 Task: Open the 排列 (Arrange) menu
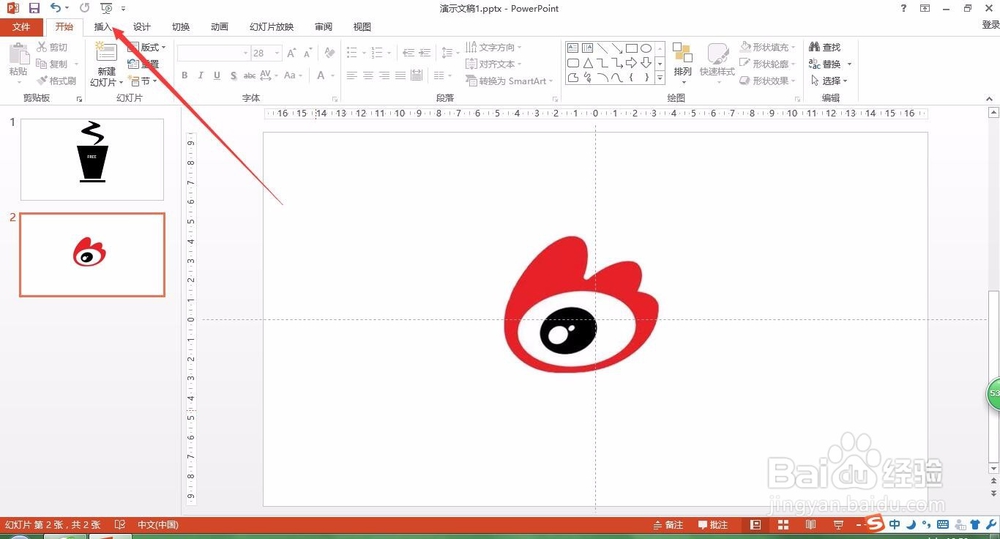click(682, 63)
